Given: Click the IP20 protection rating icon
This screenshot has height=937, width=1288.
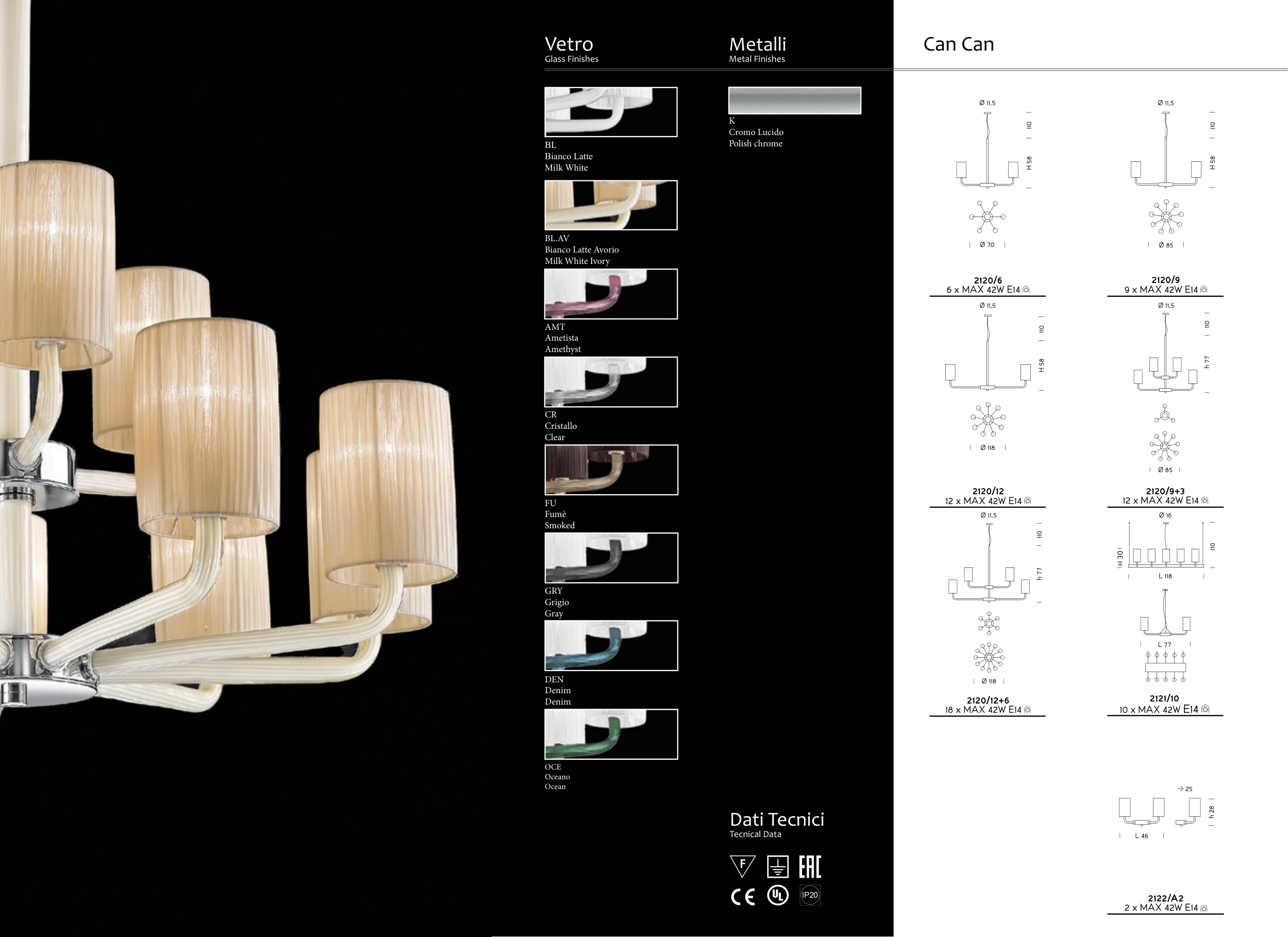Looking at the screenshot, I should coord(810,895).
